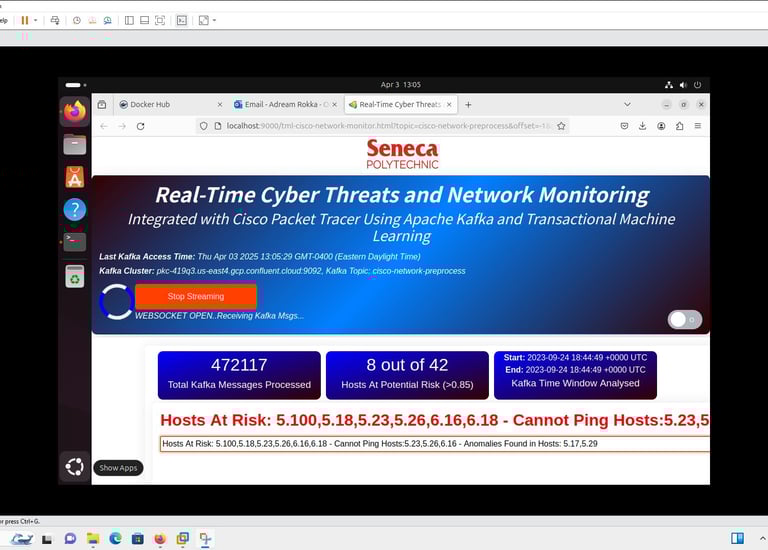The height and width of the screenshot is (550, 768).
Task: Click the Apr 3 13:05 clock in Ubuntu top bar
Action: click(x=401, y=85)
